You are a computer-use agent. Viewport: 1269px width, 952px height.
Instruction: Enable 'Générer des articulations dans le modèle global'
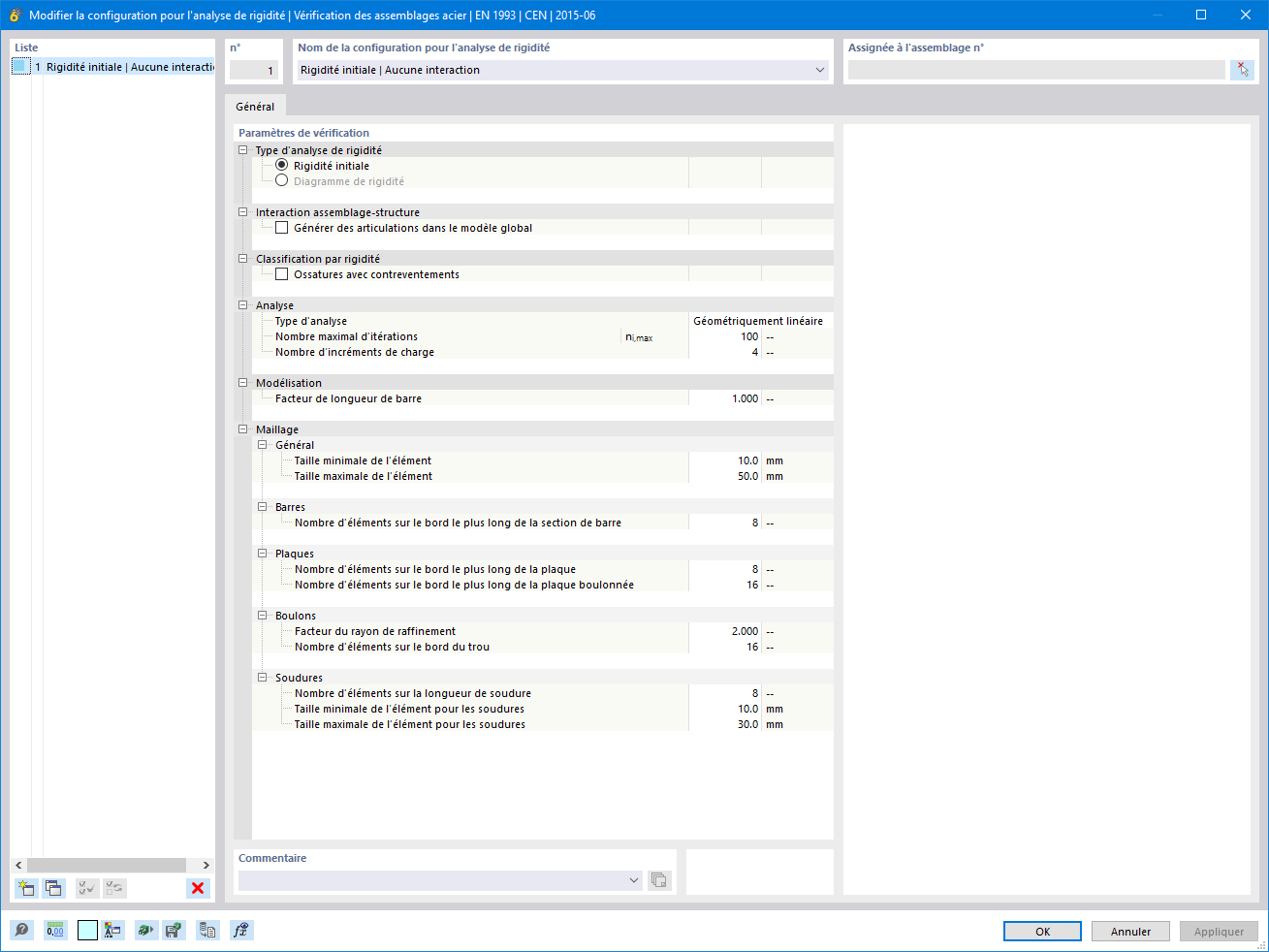click(281, 227)
